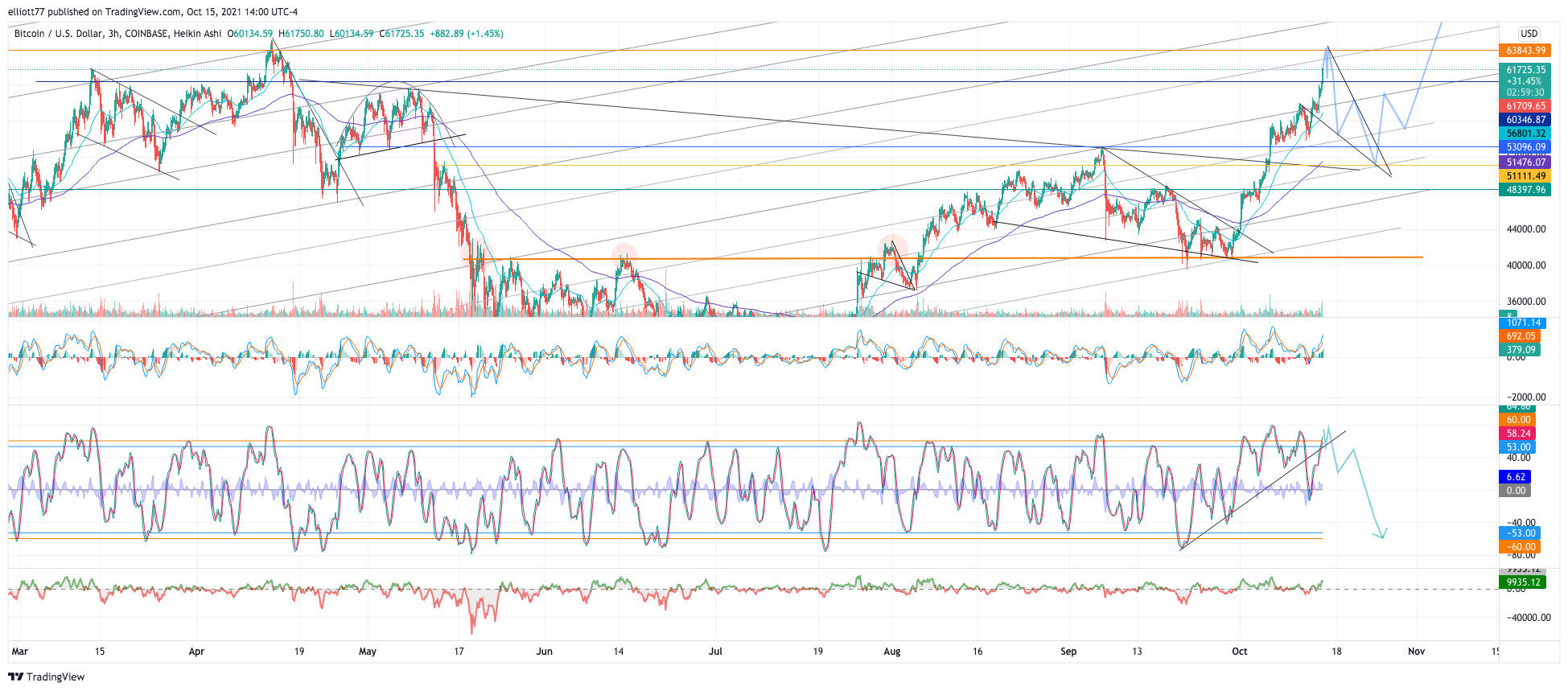Image resolution: width=1568 pixels, height=691 pixels.
Task: Select the blue -53.00 oscillator level label
Action: [1520, 533]
